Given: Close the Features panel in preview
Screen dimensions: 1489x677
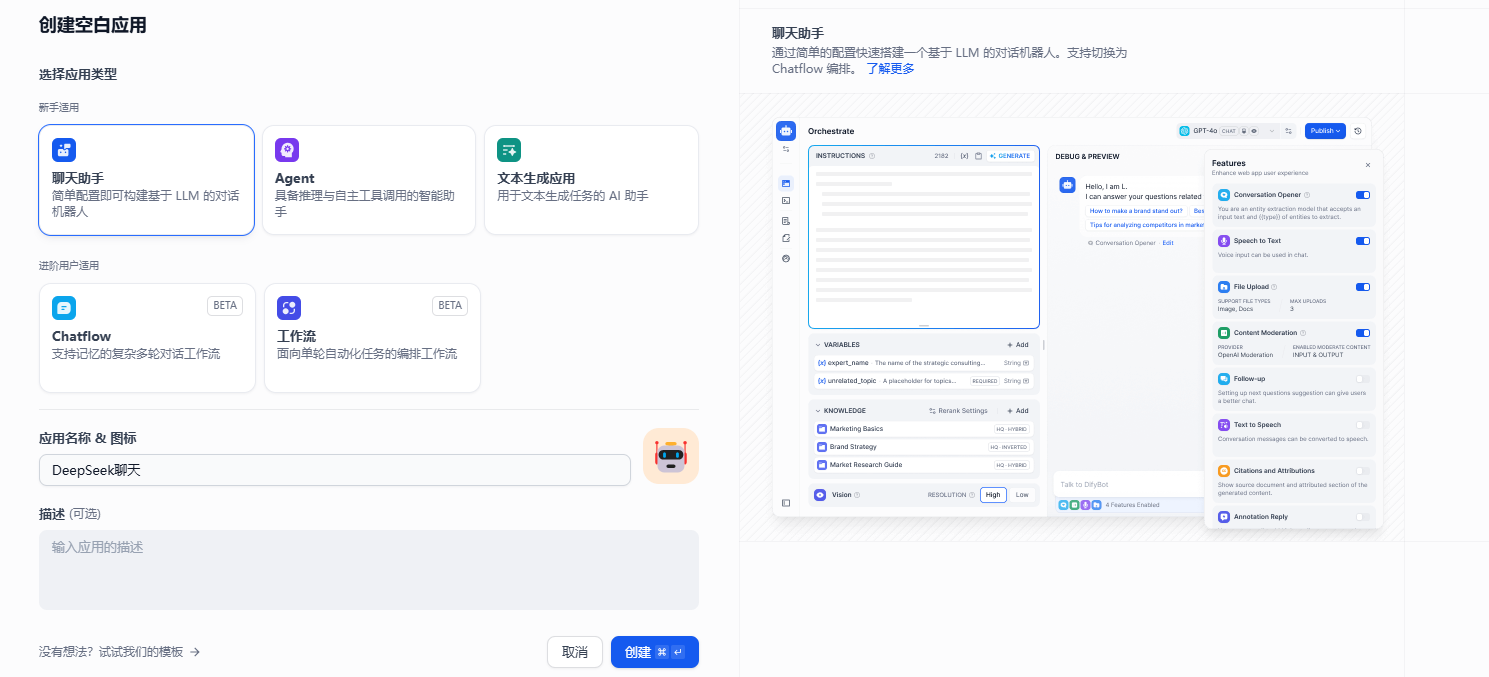Looking at the screenshot, I should click(x=1368, y=165).
